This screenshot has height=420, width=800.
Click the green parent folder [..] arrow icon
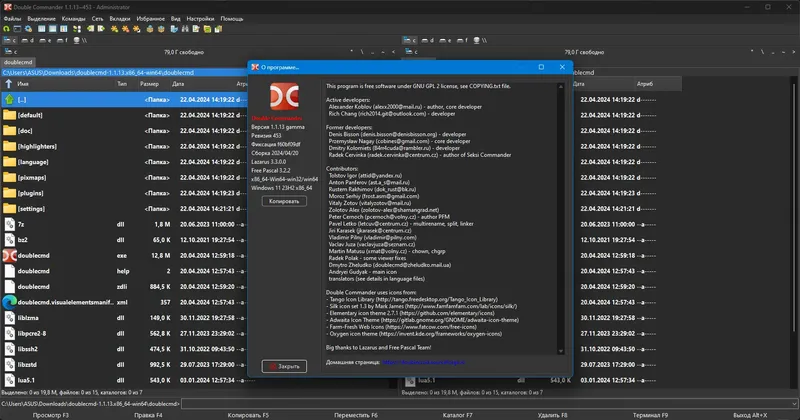(9, 100)
